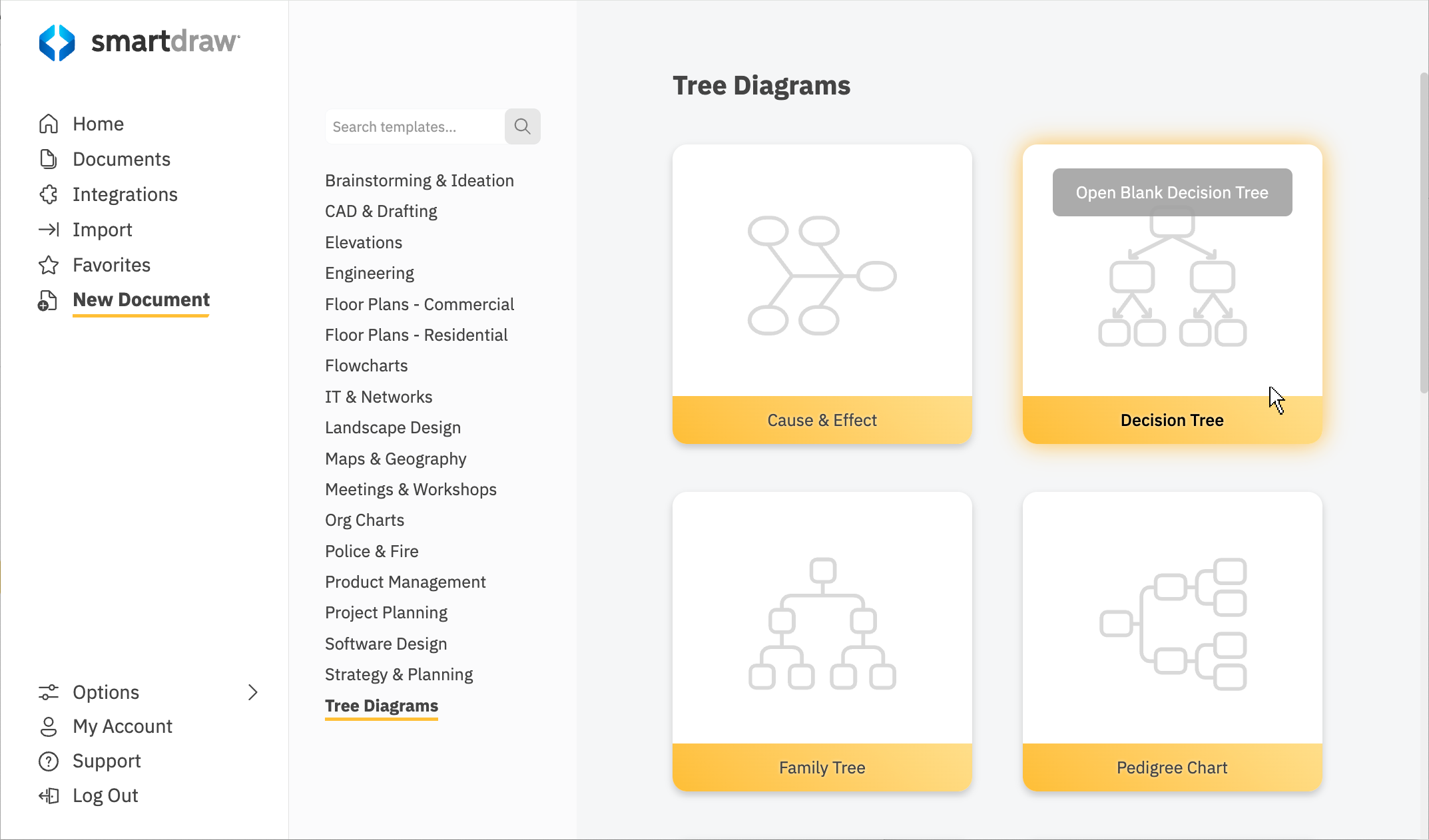Screen dimensions: 1429x840
Task: Click the My Account icon
Action: [48, 726]
